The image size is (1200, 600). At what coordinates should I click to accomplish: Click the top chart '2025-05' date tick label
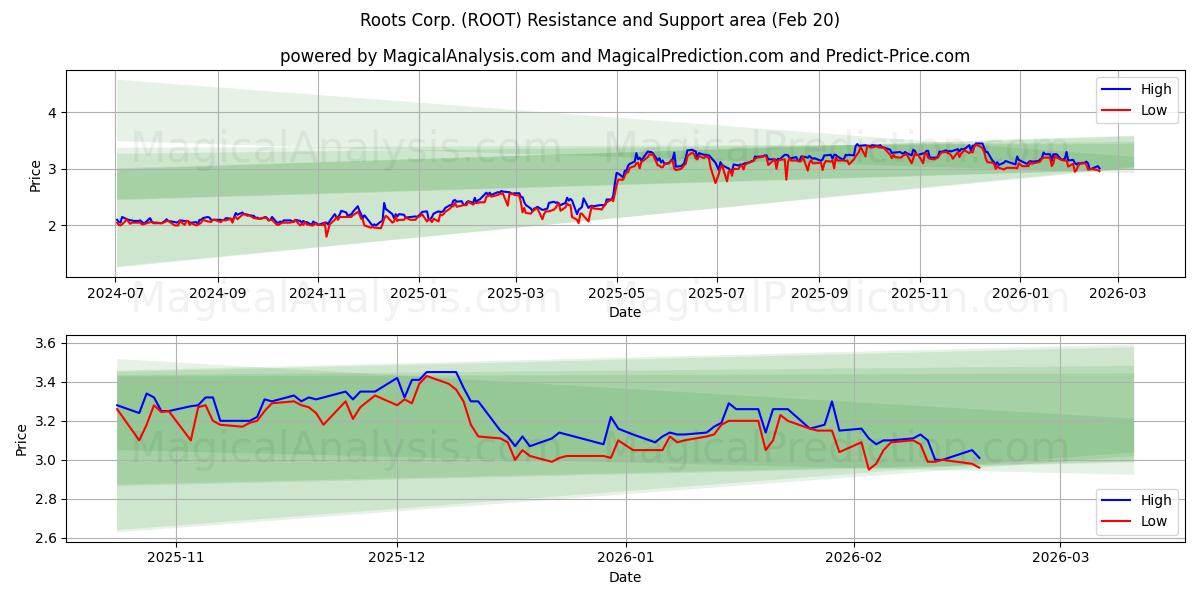pyautogui.click(x=617, y=294)
